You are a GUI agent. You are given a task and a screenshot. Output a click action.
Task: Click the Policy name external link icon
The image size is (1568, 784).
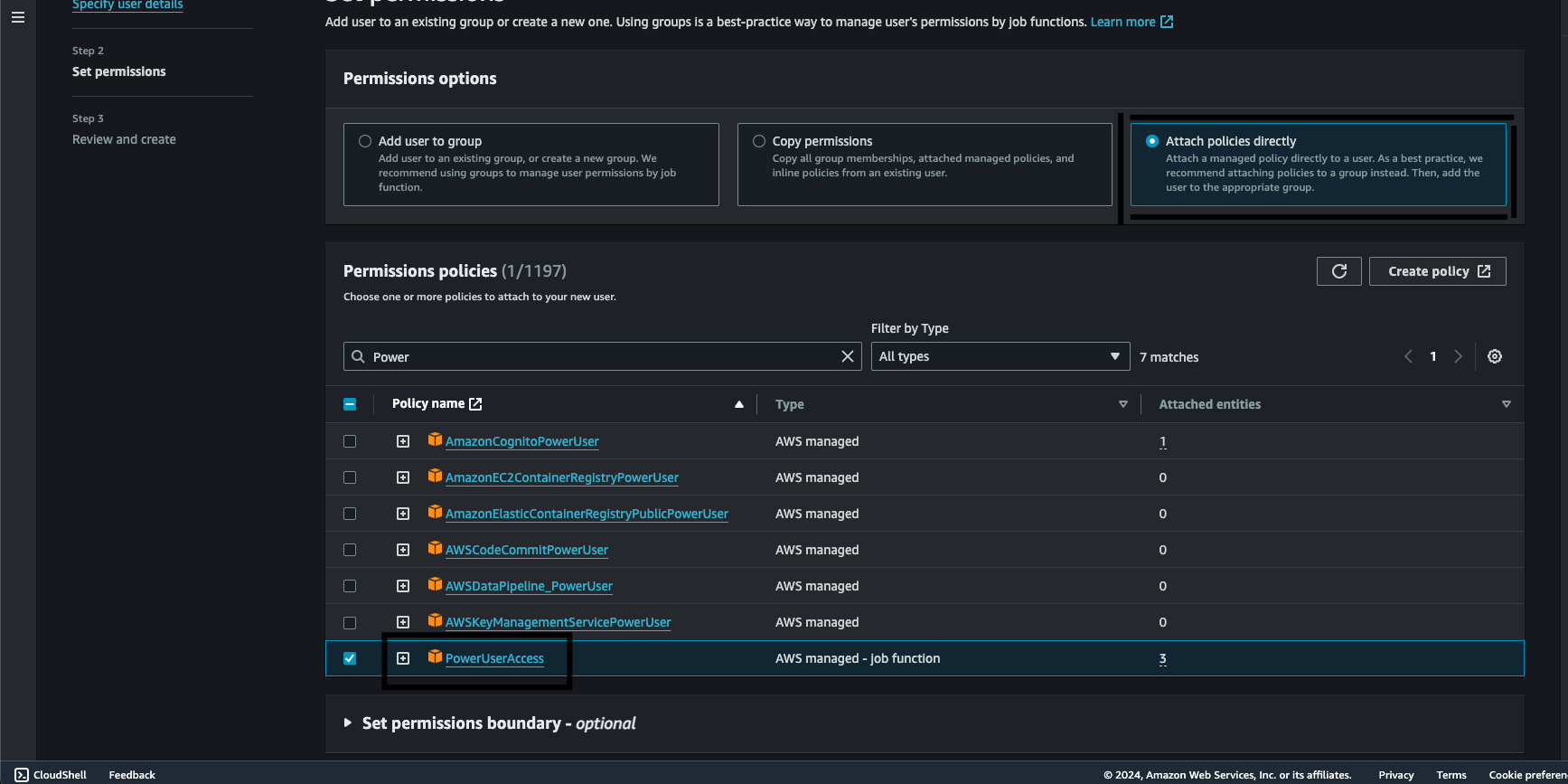point(475,404)
